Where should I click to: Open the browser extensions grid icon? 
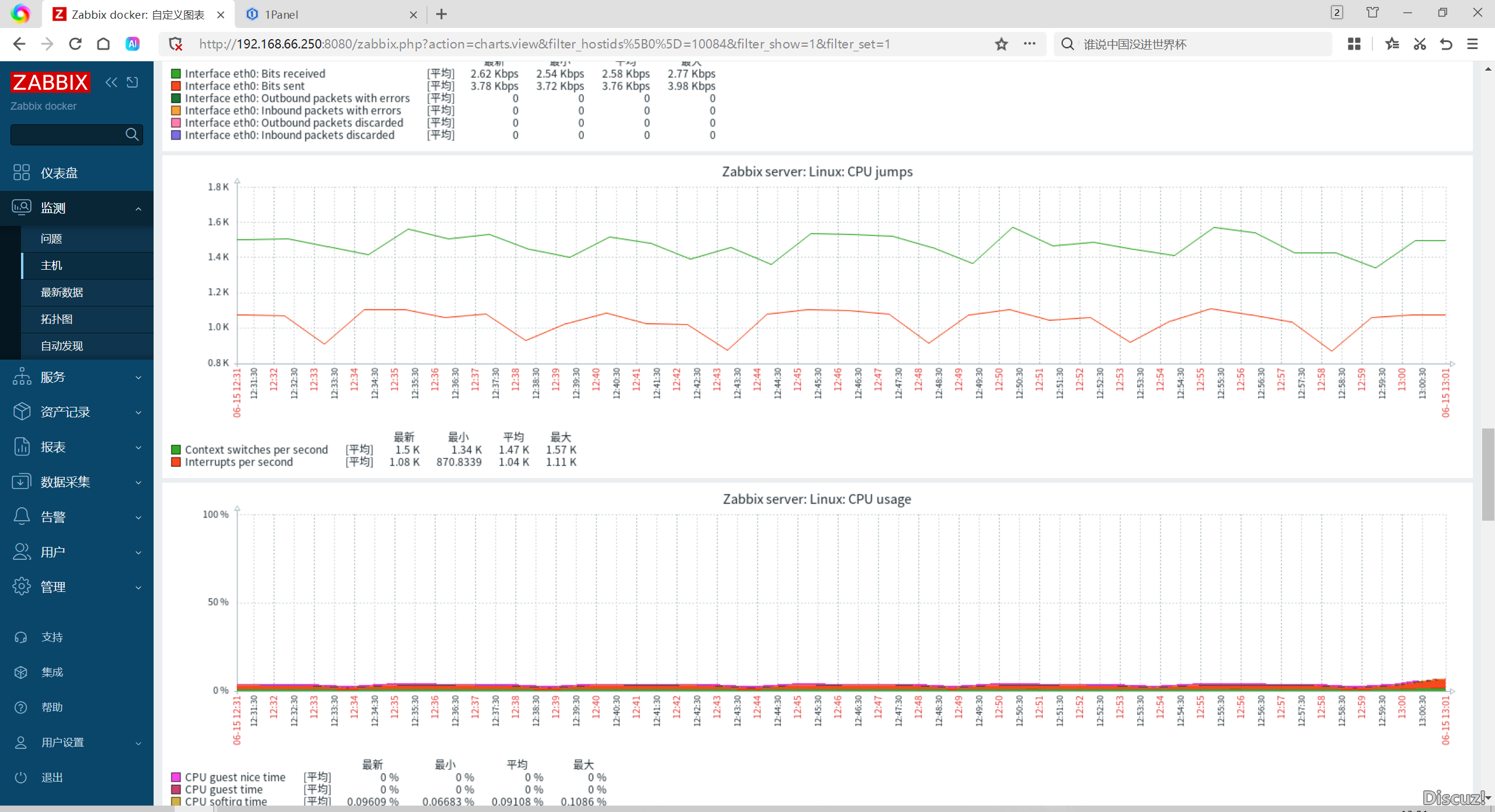(1354, 44)
